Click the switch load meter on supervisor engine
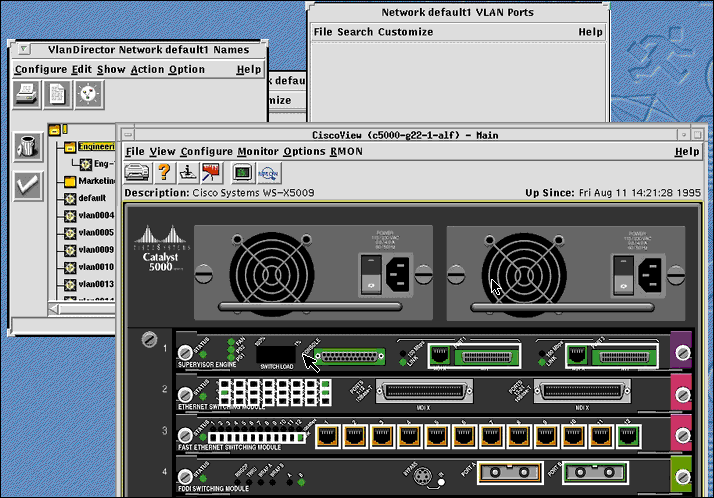 276,355
